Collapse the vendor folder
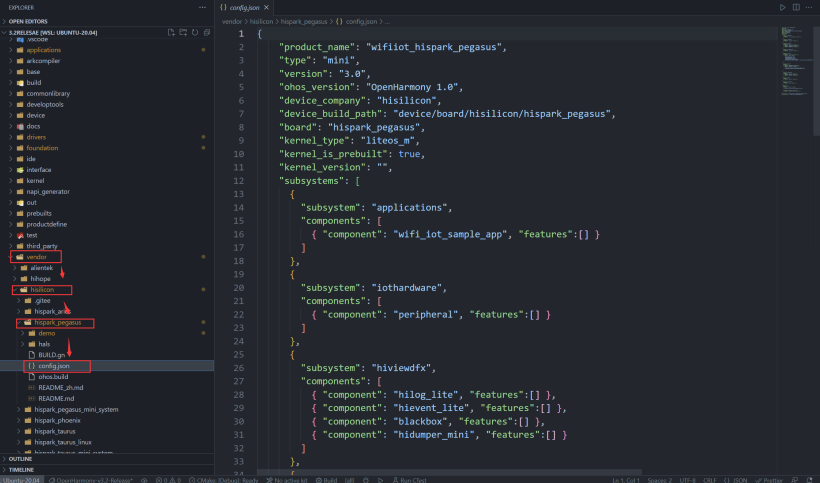 coord(37,257)
